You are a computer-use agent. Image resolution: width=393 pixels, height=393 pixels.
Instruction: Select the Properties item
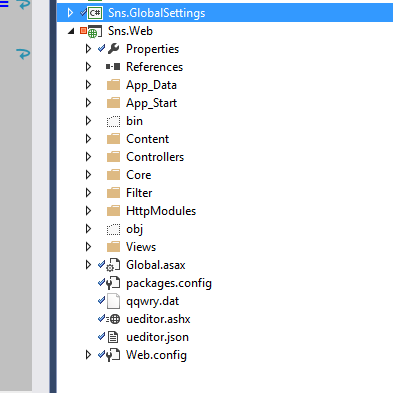tap(152, 49)
